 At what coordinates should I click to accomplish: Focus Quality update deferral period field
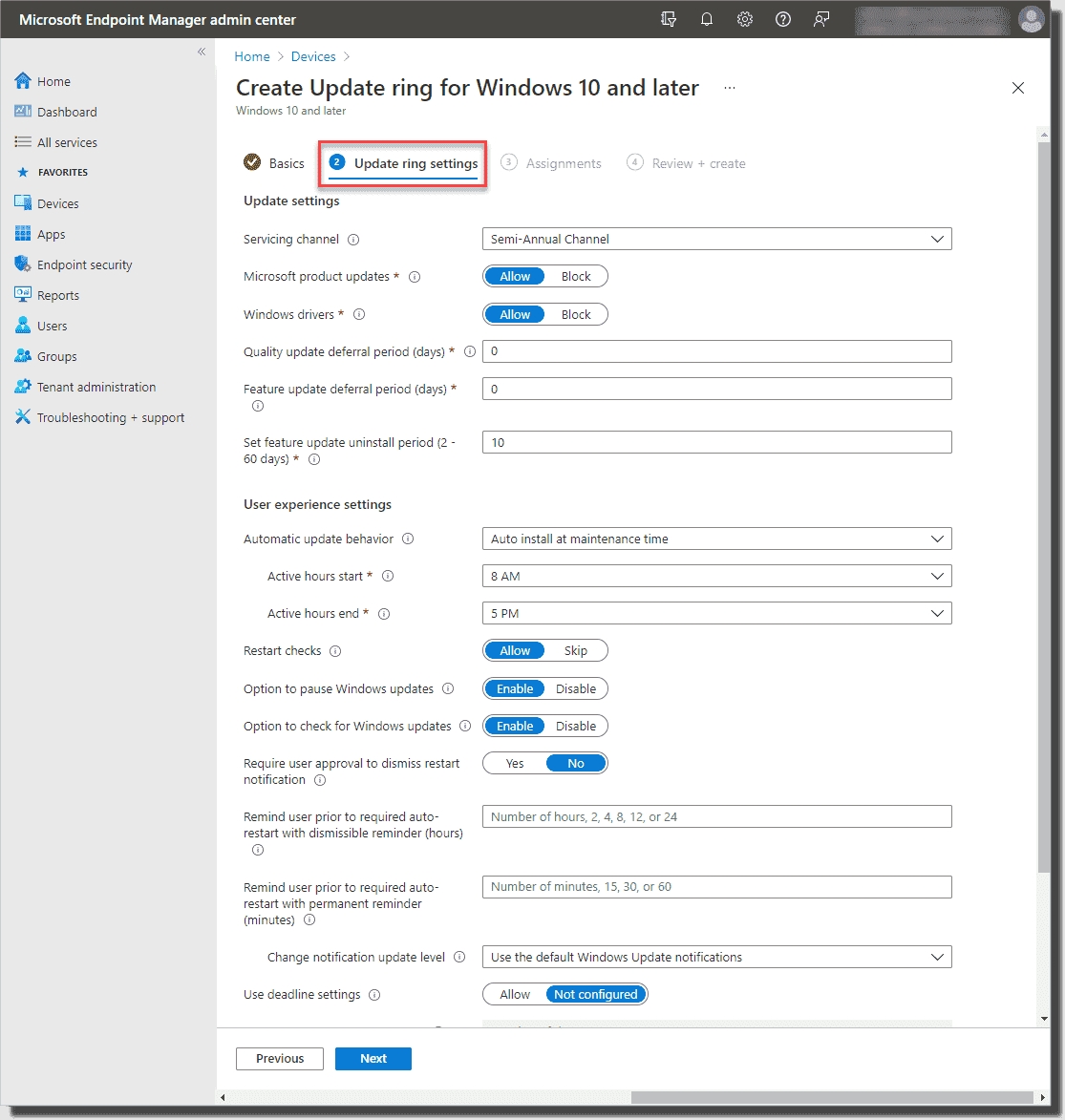pyautogui.click(x=717, y=351)
